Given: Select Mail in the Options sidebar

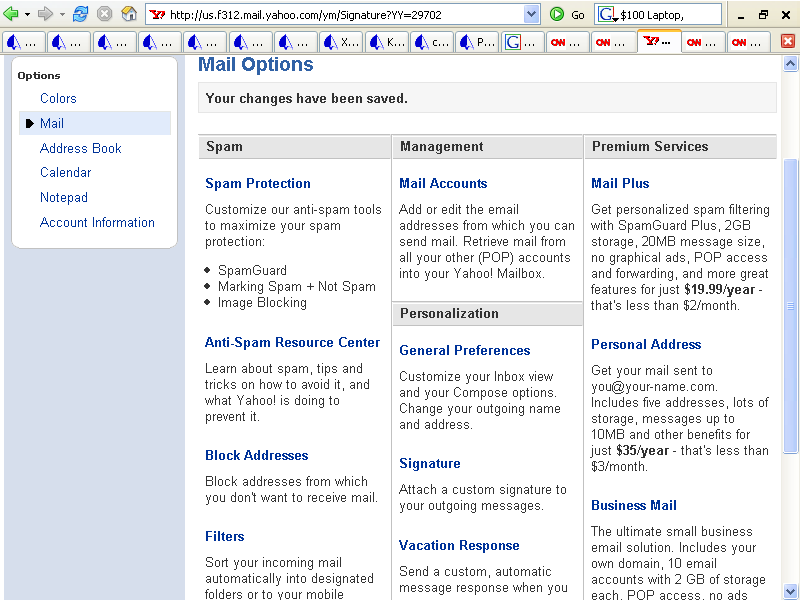Looking at the screenshot, I should click(52, 123).
